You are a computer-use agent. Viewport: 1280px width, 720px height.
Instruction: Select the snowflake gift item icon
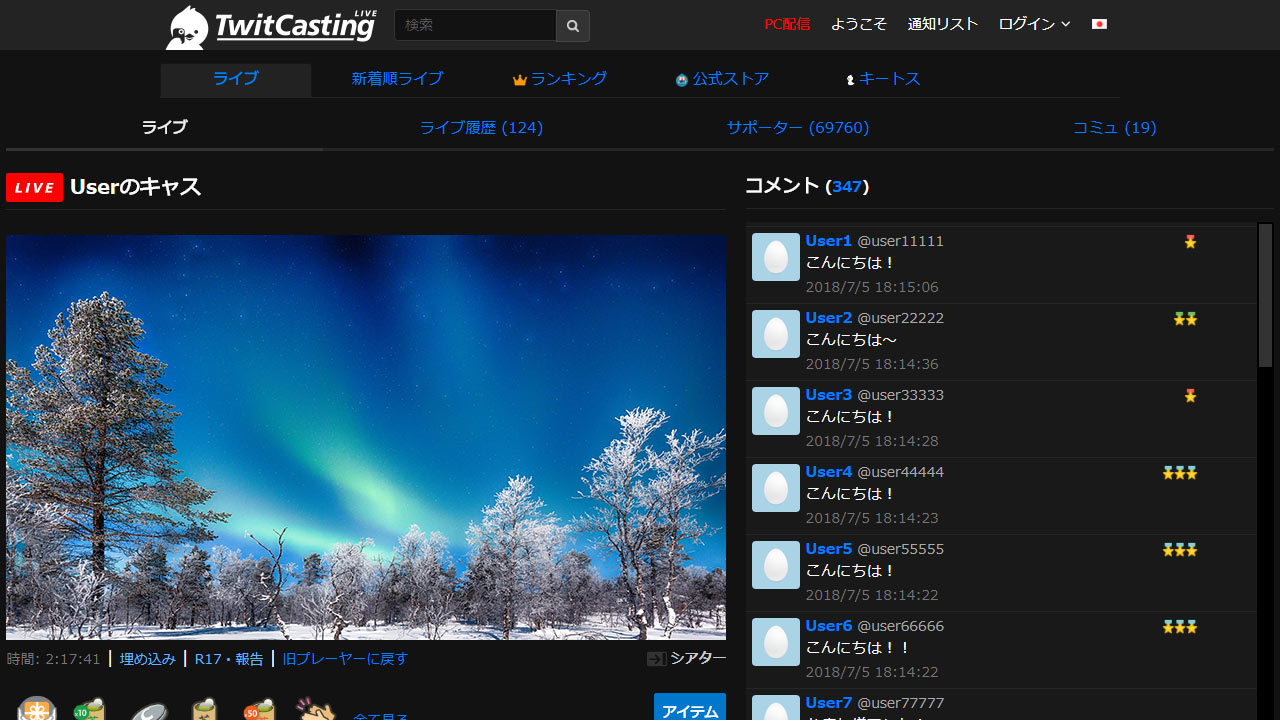coord(37,710)
